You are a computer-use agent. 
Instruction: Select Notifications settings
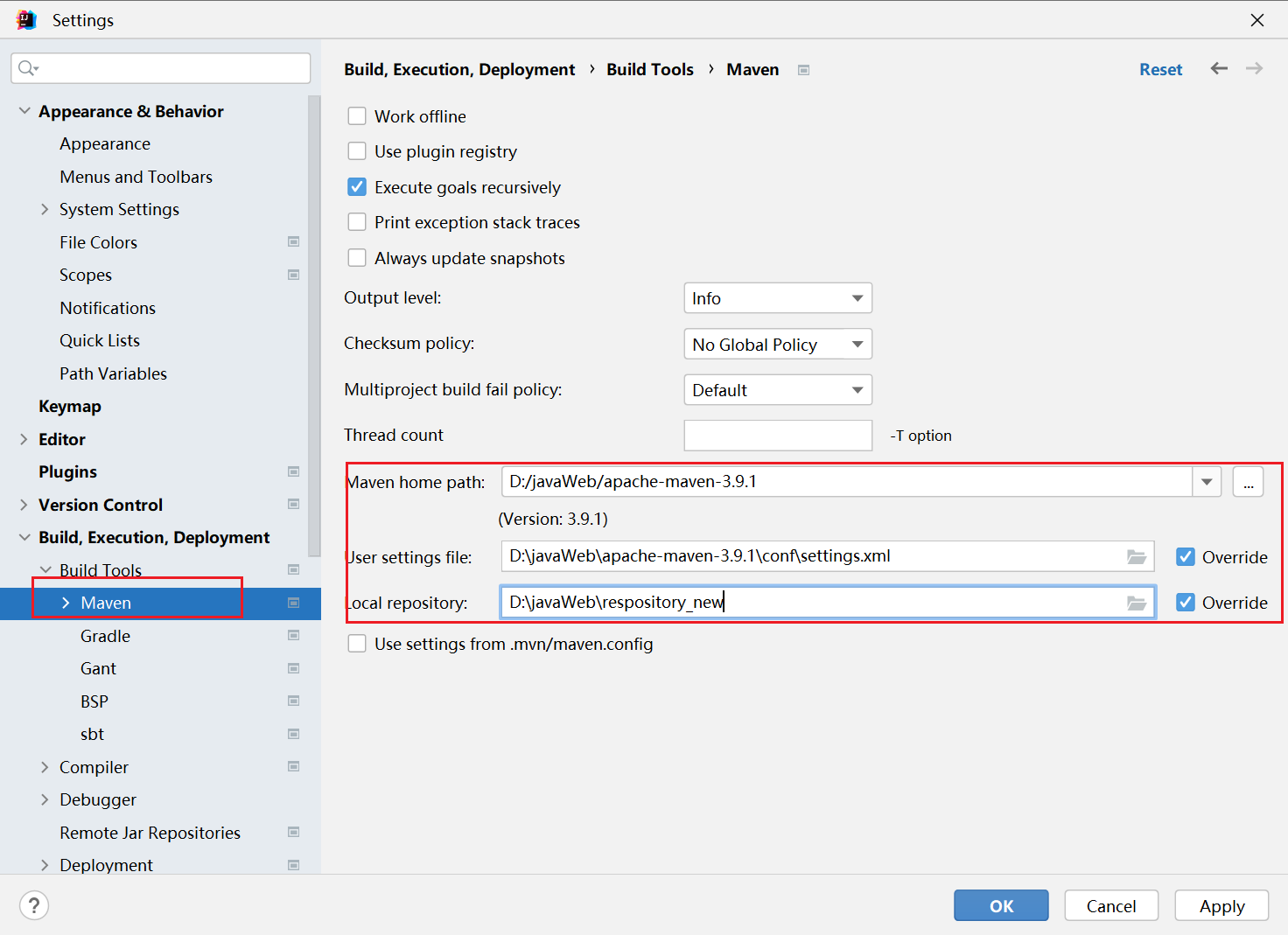click(108, 308)
